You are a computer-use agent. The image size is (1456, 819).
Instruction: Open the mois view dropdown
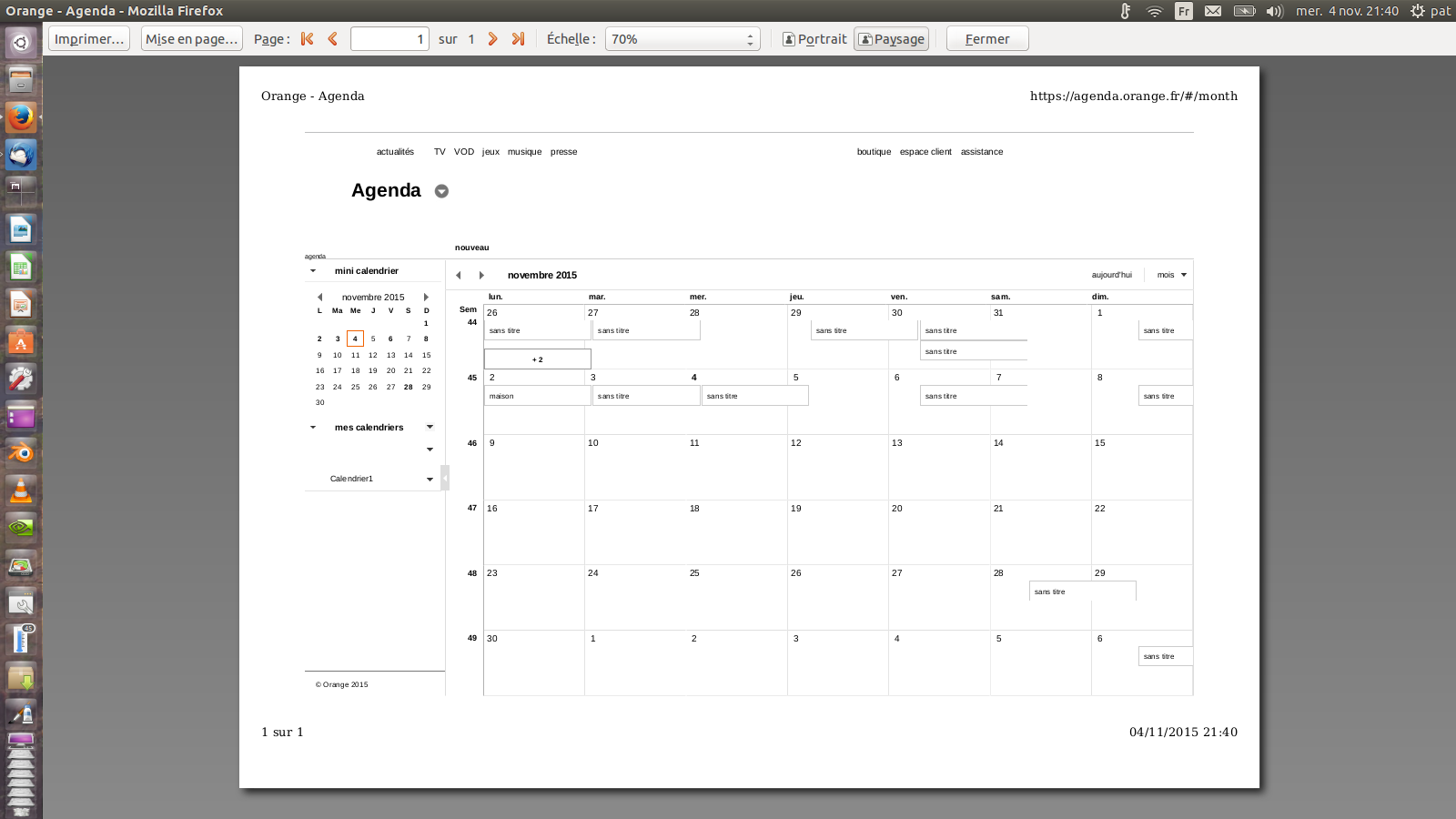point(1168,274)
